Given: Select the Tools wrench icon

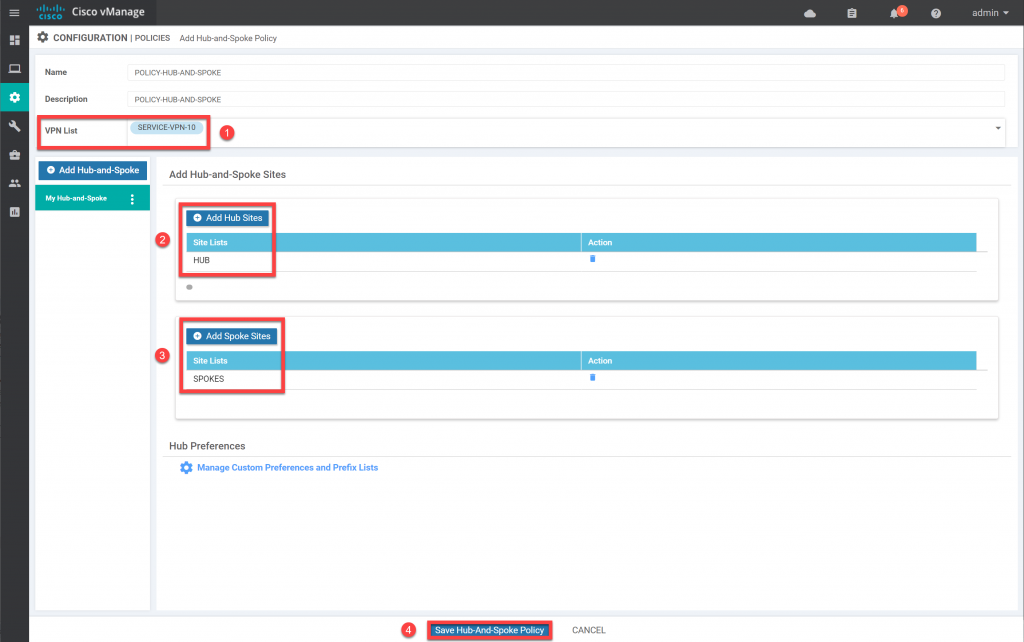Looking at the screenshot, I should click(14, 125).
